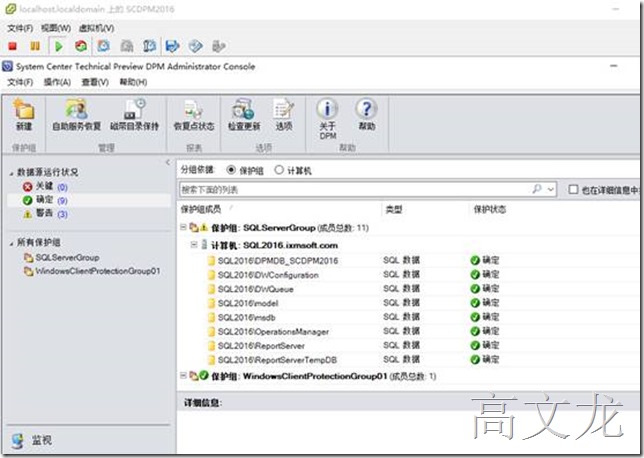
Task: Click the 监视 workspace label
Action: click(42, 440)
